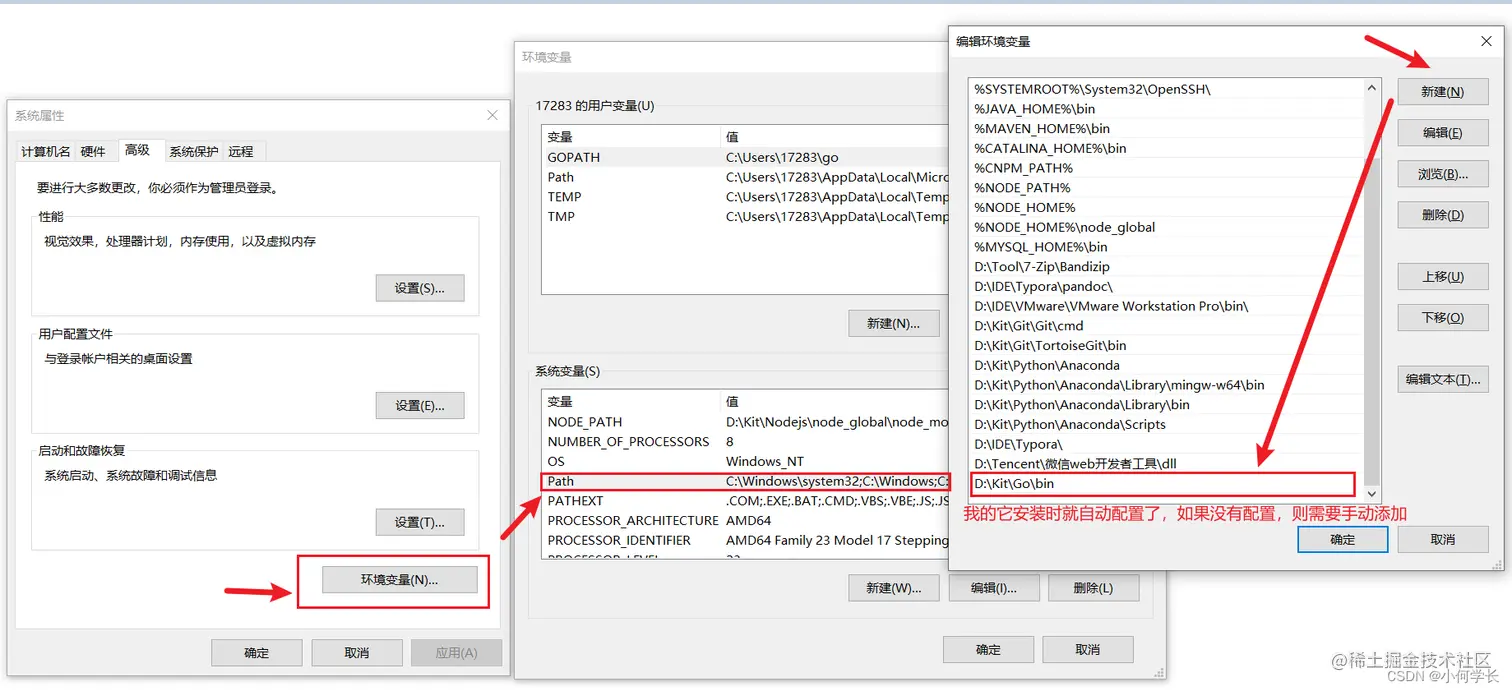Image resolution: width=1512 pixels, height=691 pixels.
Task: Select D:\Tool\7-Zip\Bandizip entry
Action: point(1166,267)
